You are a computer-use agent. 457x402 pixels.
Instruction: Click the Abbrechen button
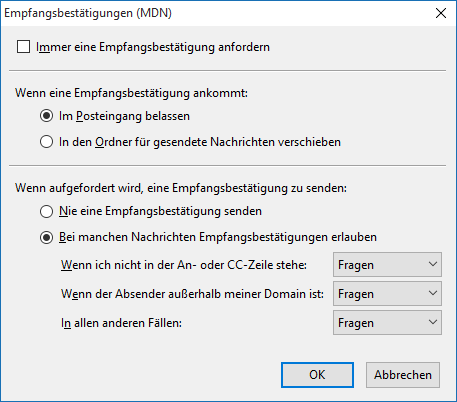pos(403,375)
